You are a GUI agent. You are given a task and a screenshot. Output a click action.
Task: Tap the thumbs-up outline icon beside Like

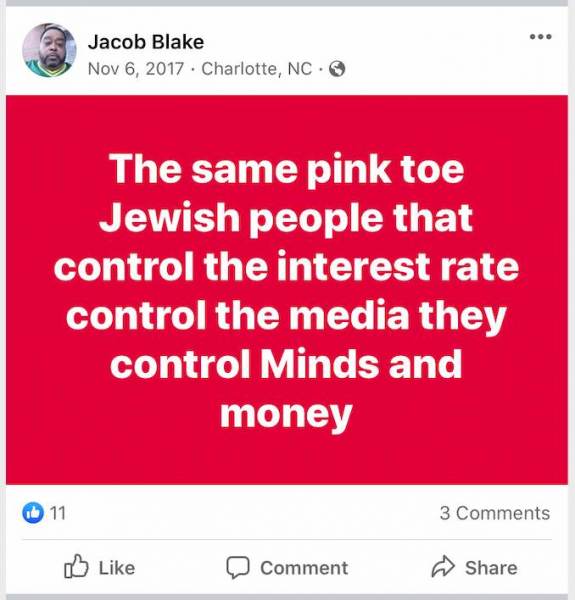point(76,566)
